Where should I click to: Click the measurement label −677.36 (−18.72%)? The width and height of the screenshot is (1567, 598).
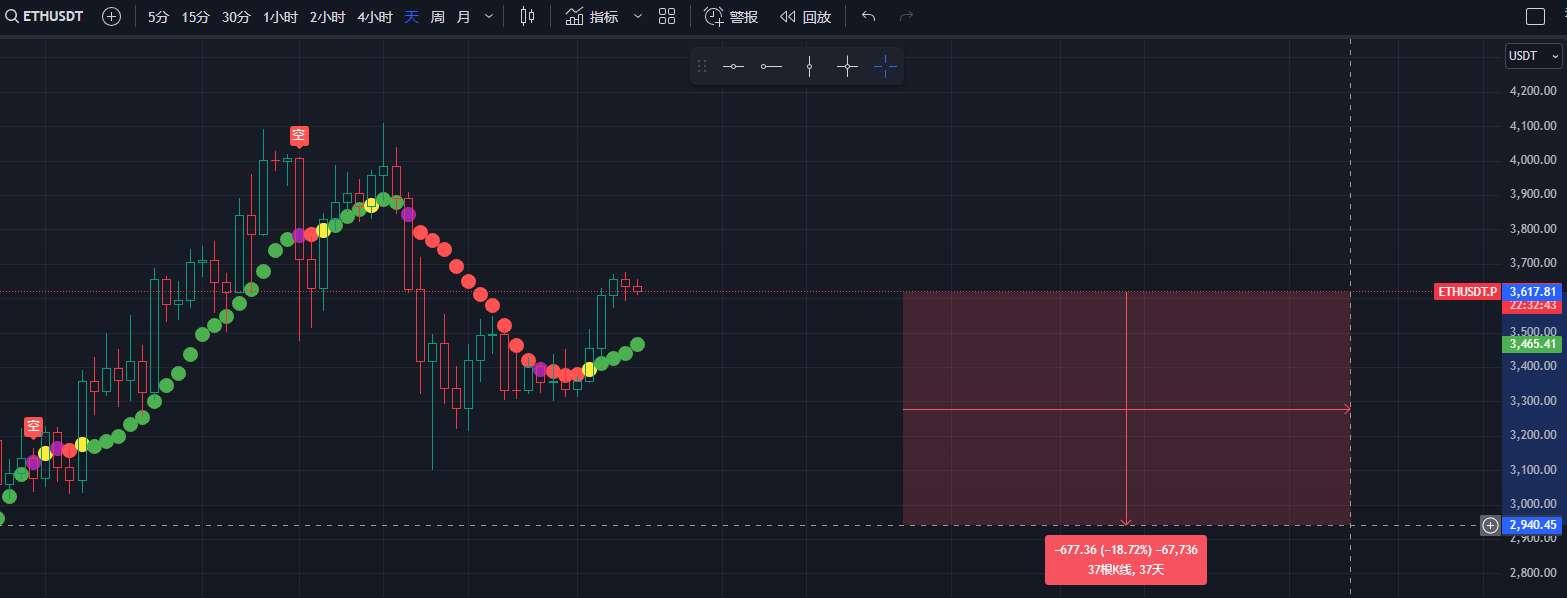pyautogui.click(x=1126, y=551)
